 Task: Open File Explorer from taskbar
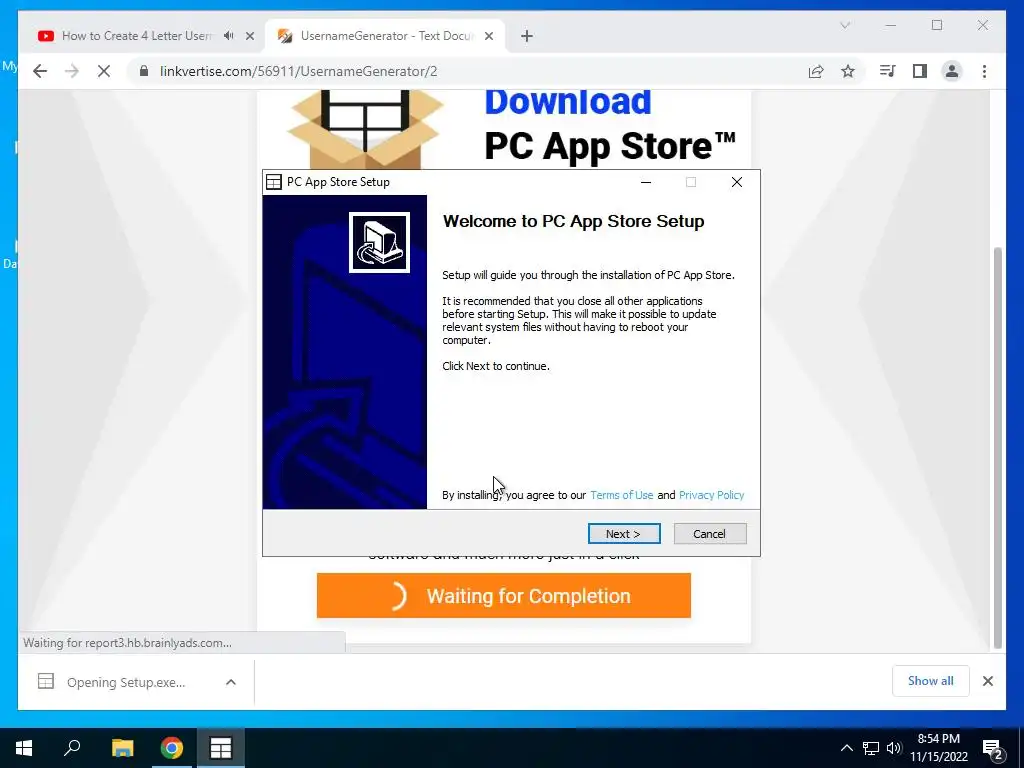122,748
